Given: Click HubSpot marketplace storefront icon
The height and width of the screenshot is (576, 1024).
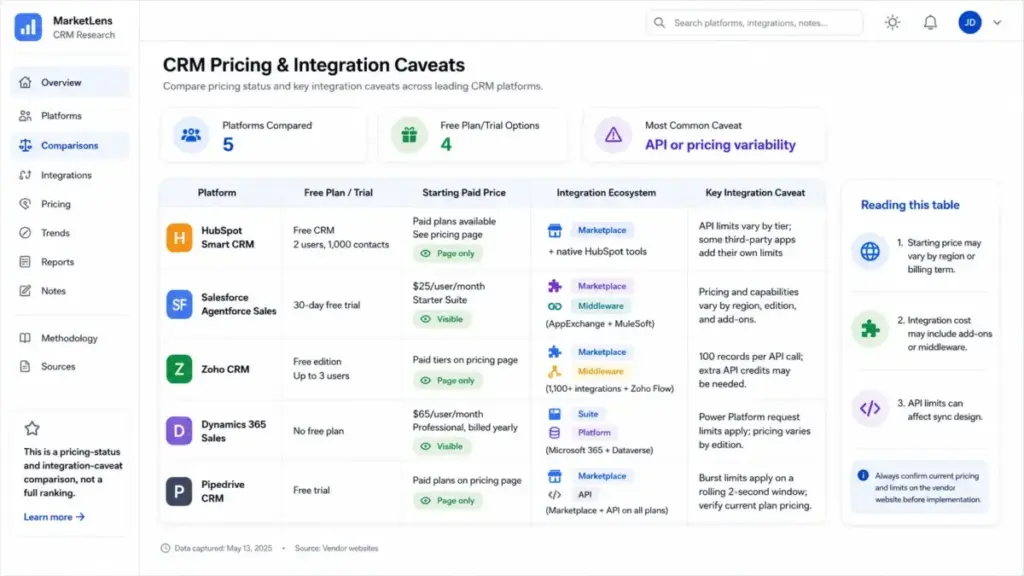Looking at the screenshot, I should click(x=554, y=231).
